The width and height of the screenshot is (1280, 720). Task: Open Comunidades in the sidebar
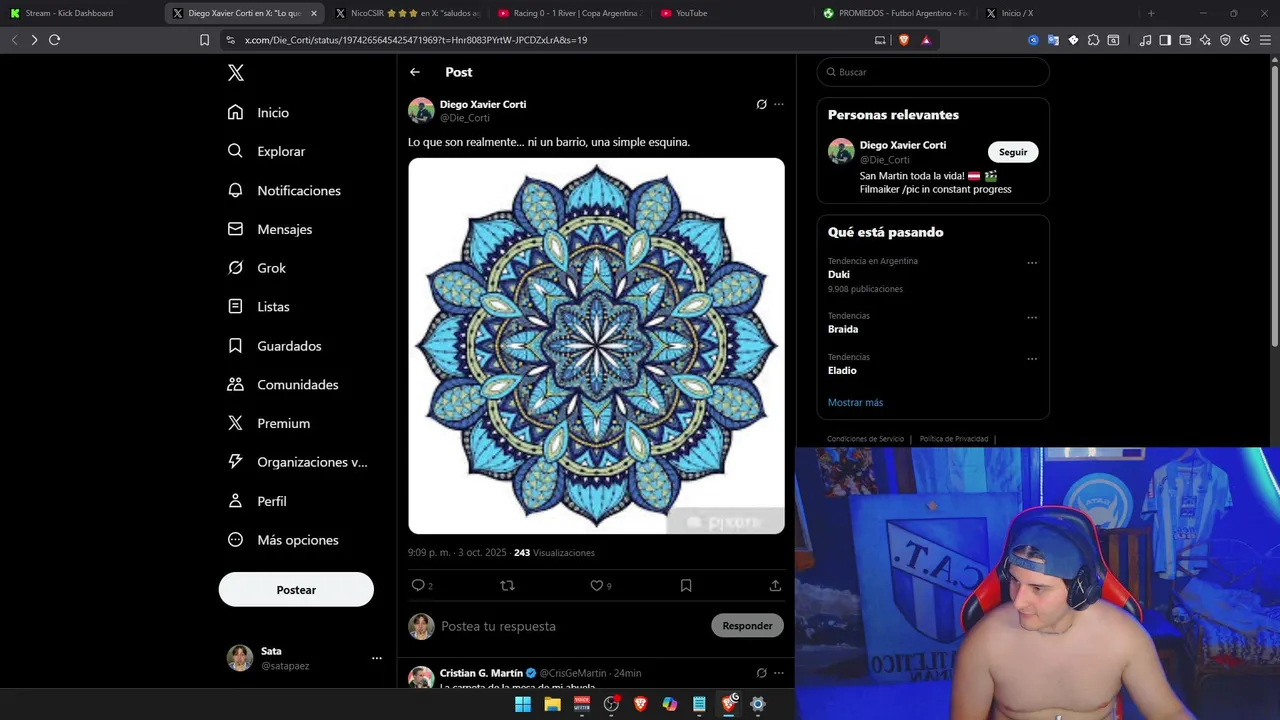click(283, 385)
